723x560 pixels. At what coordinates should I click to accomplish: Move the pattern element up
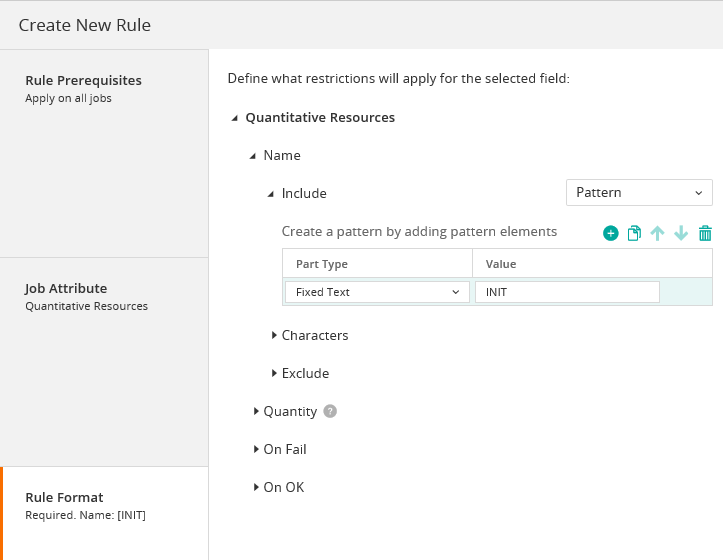click(x=657, y=233)
